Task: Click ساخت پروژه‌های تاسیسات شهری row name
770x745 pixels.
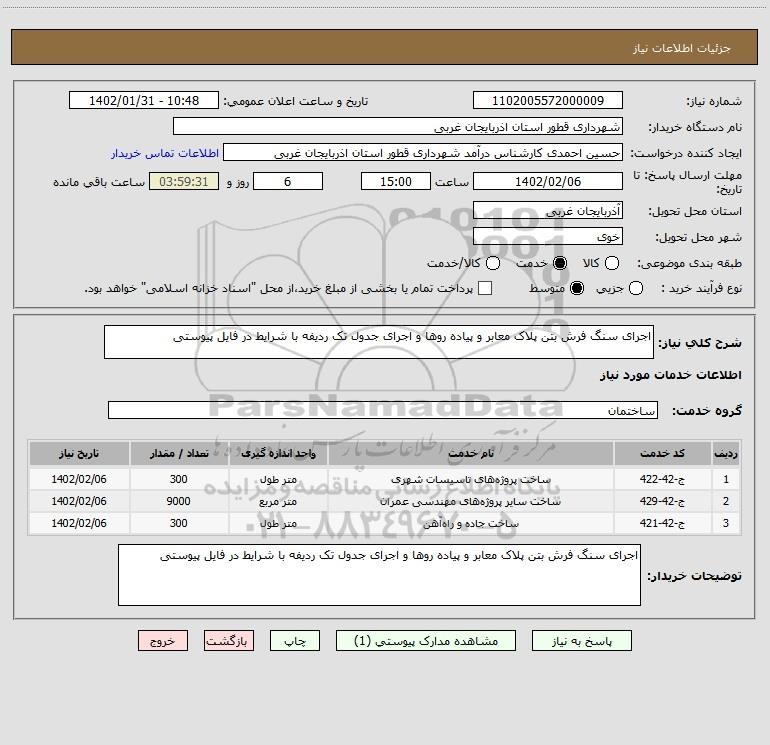Action: pyautogui.click(x=470, y=479)
